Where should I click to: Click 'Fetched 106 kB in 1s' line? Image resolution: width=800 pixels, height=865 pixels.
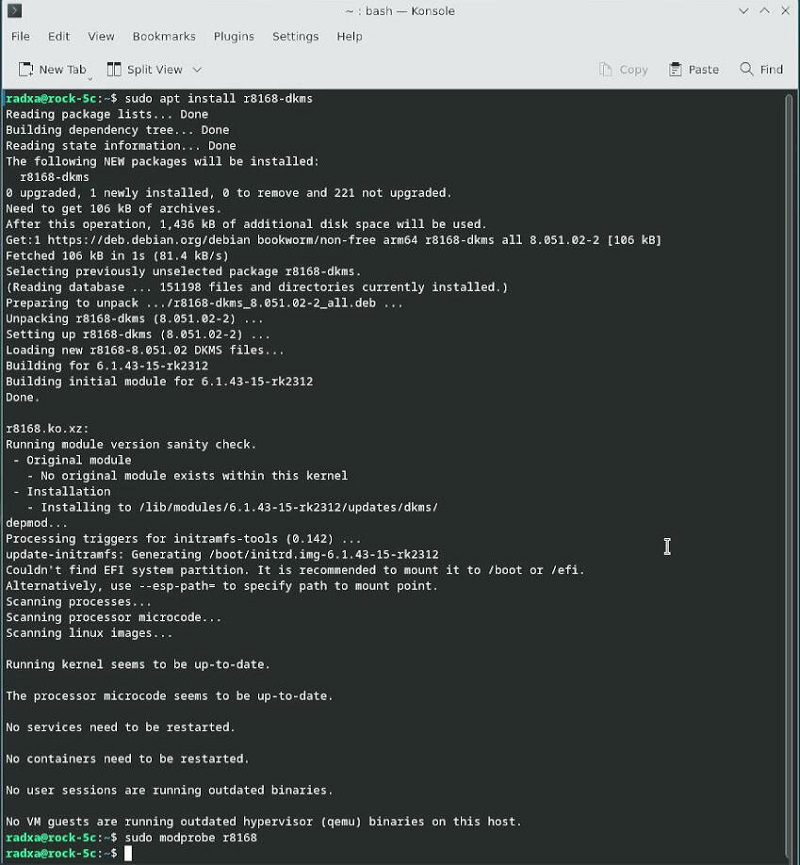pos(117,255)
